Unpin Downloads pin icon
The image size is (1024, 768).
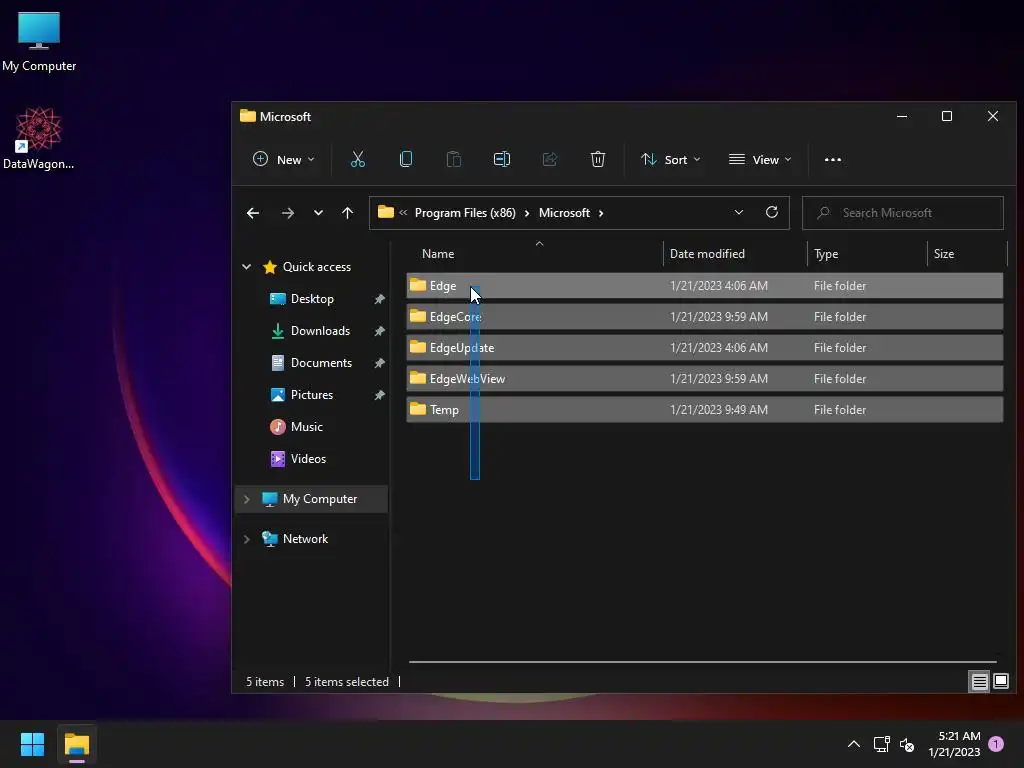(379, 331)
